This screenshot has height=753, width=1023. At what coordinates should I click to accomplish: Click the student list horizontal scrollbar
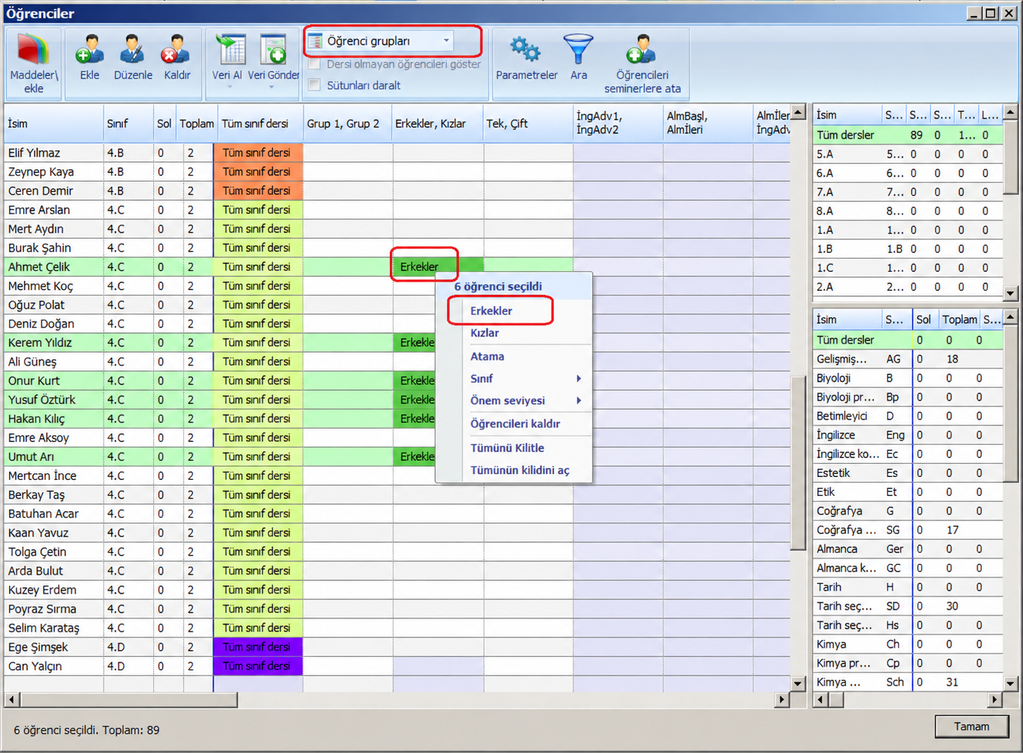(396, 699)
